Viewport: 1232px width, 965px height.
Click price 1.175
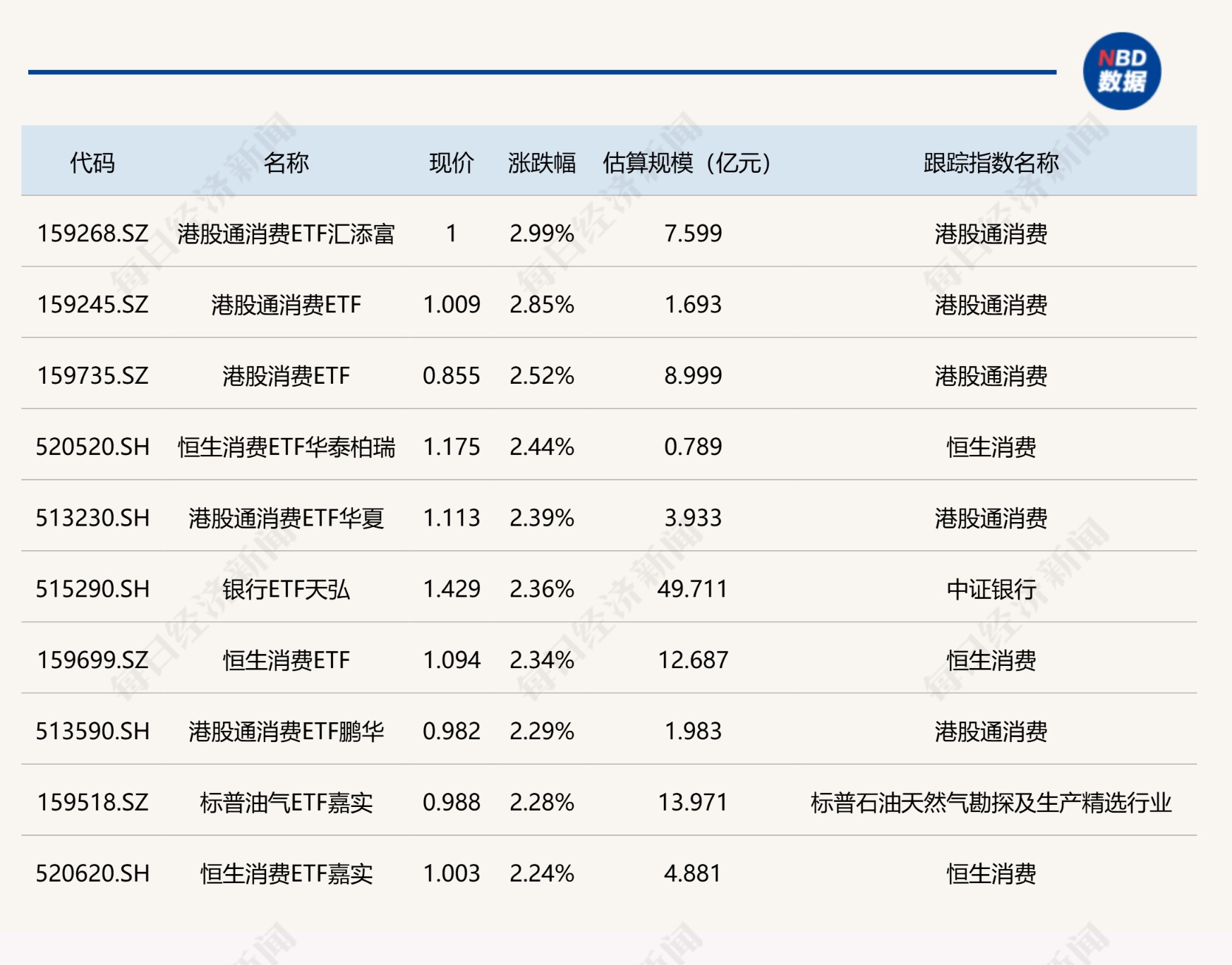[452, 447]
